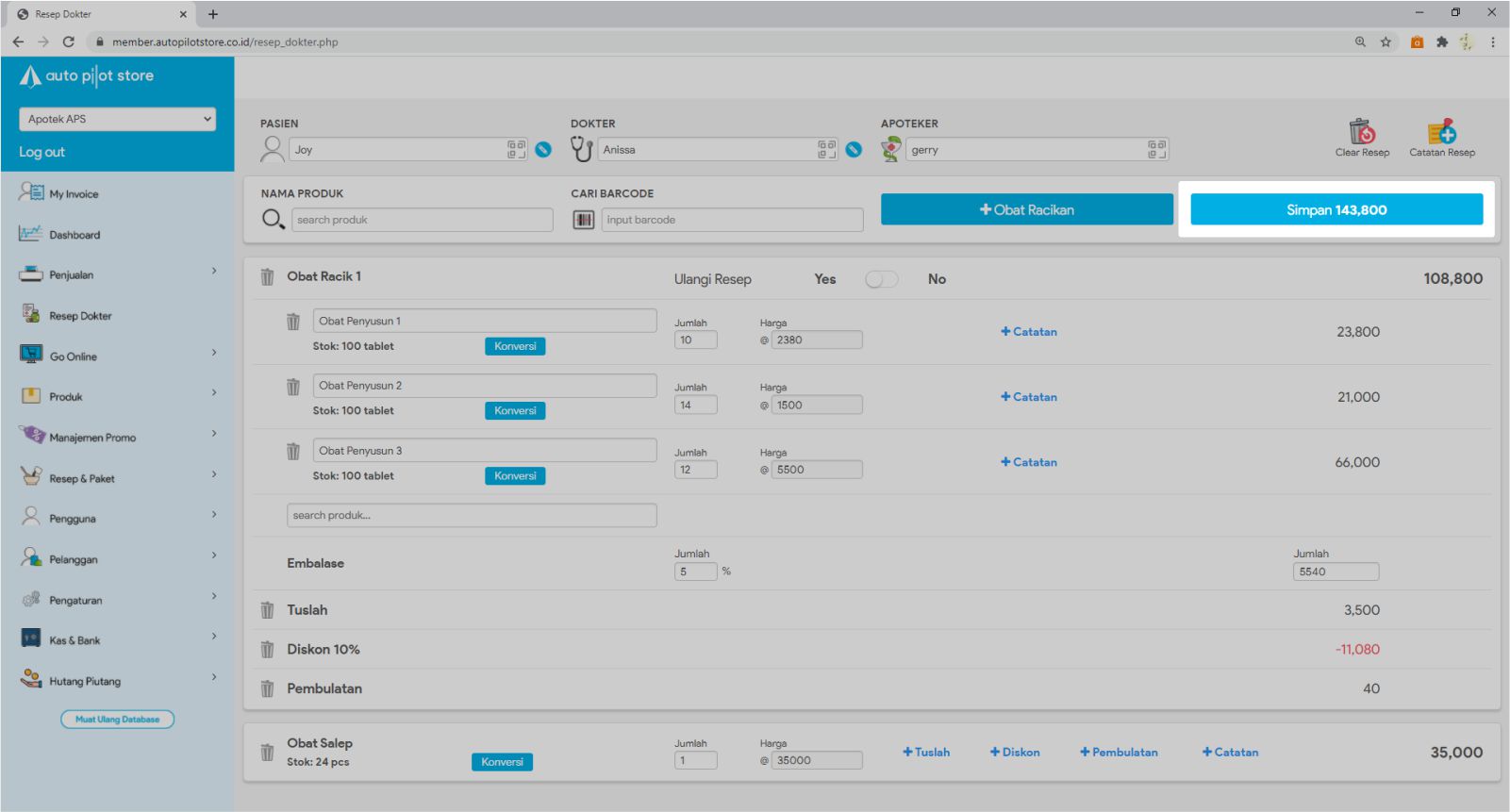The height and width of the screenshot is (812, 1510).
Task: Open the Apotek APS store dropdown
Action: click(x=117, y=119)
